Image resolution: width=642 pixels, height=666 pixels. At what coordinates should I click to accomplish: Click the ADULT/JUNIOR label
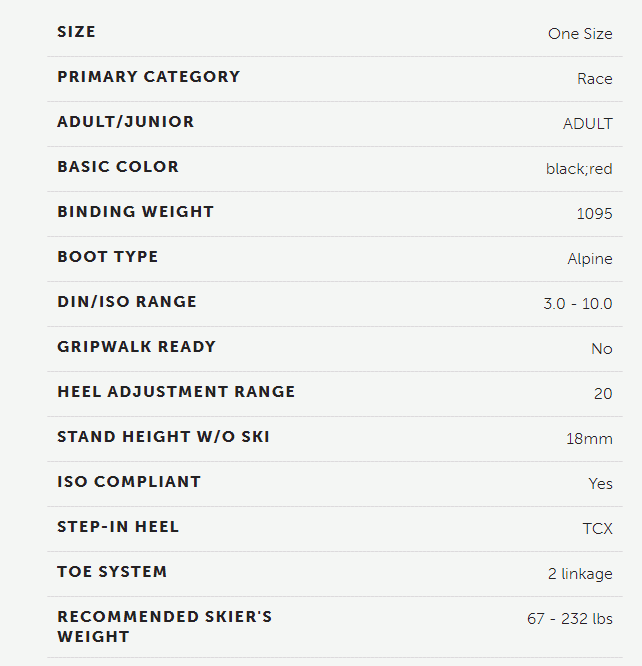(126, 122)
